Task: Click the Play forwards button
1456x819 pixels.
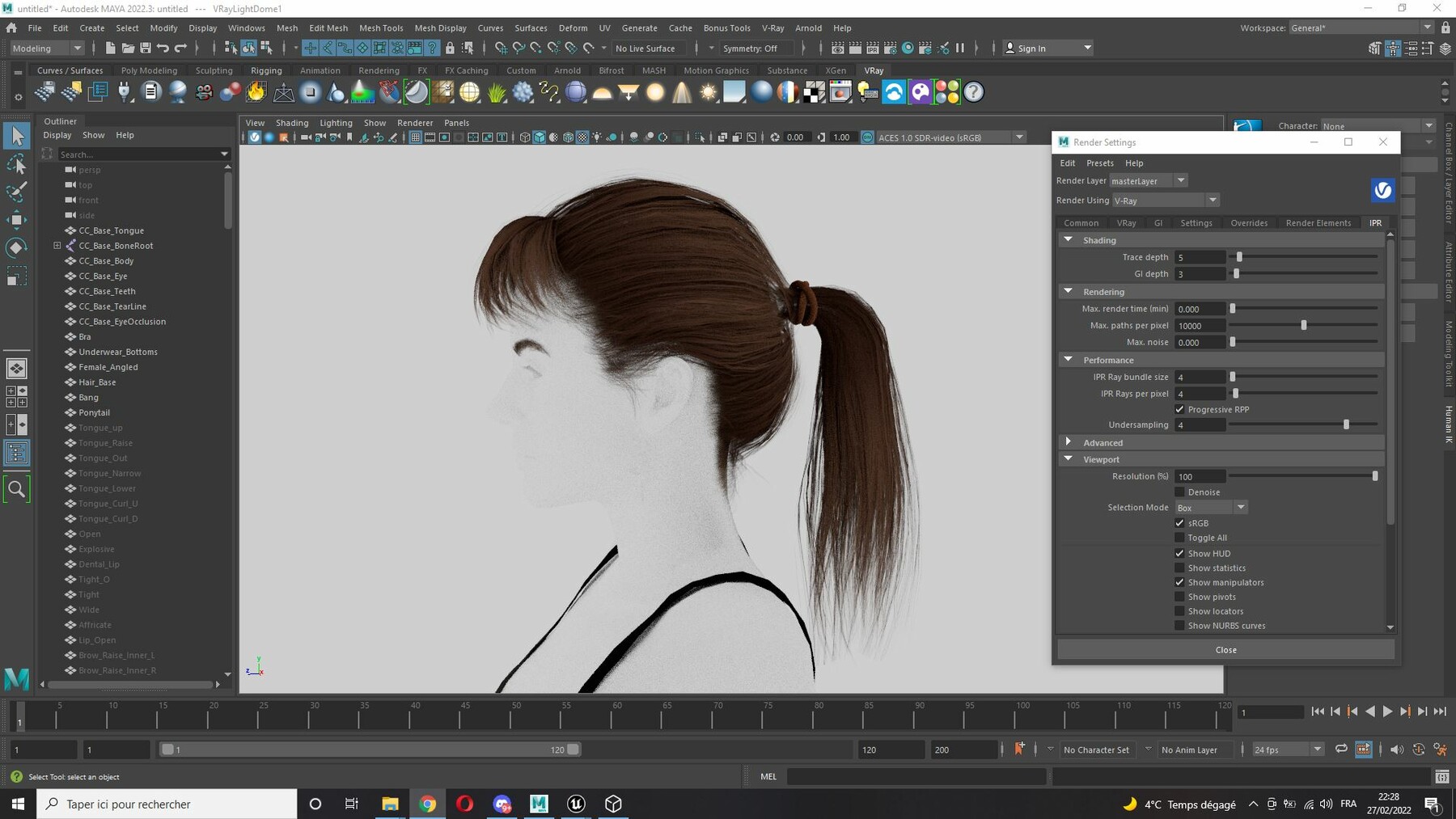Action: tap(1388, 711)
